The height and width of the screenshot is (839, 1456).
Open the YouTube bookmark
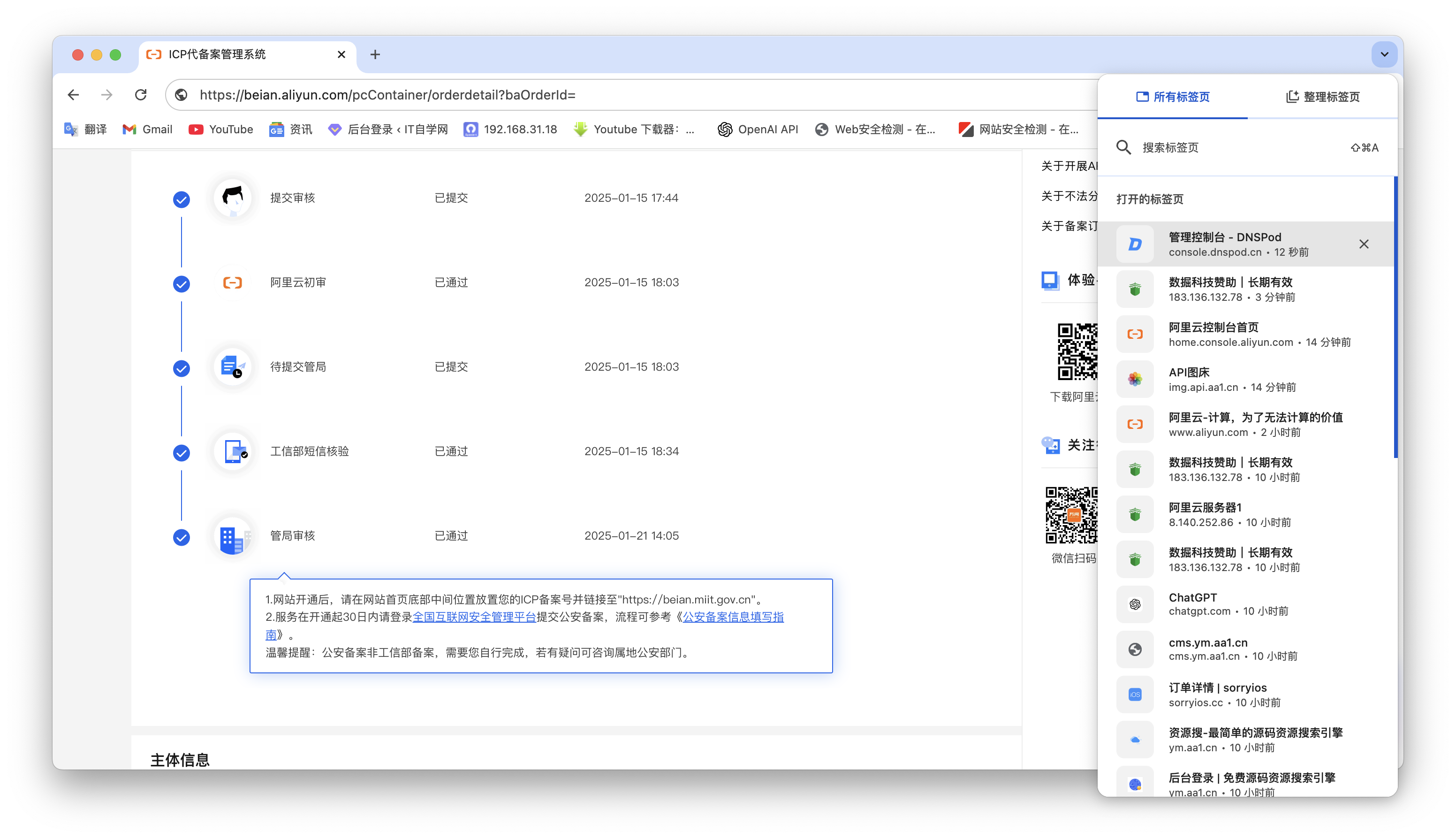point(220,129)
